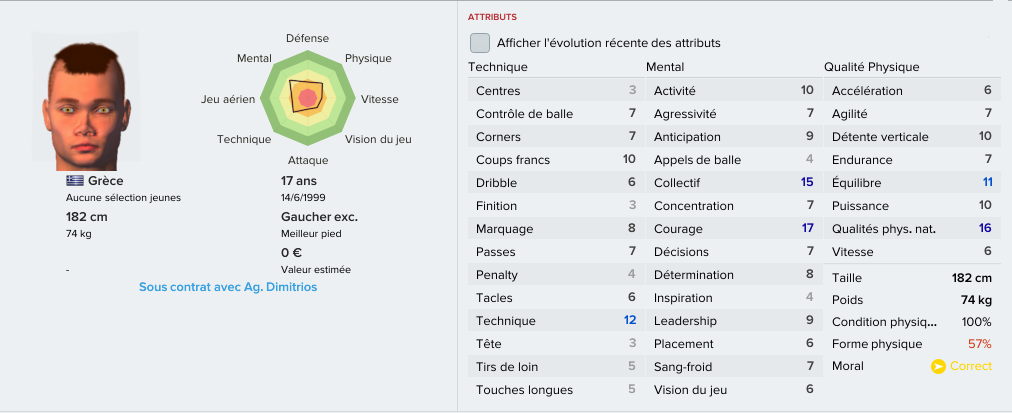Click the Moral Correct status text

click(971, 367)
